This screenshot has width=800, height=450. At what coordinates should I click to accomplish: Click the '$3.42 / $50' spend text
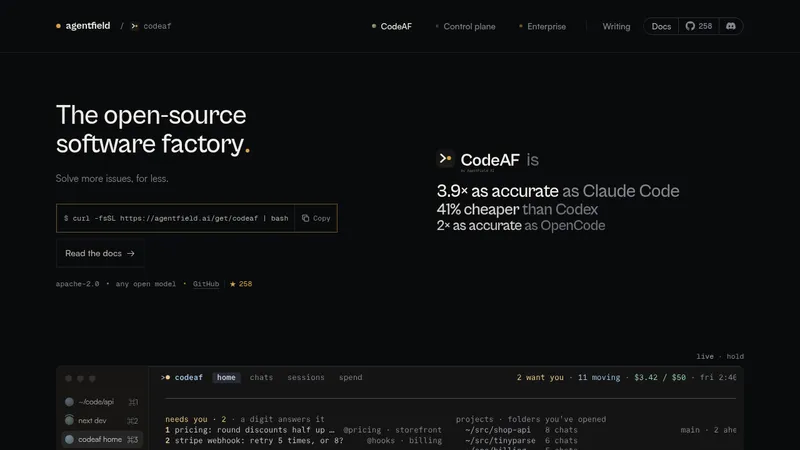[660, 378]
